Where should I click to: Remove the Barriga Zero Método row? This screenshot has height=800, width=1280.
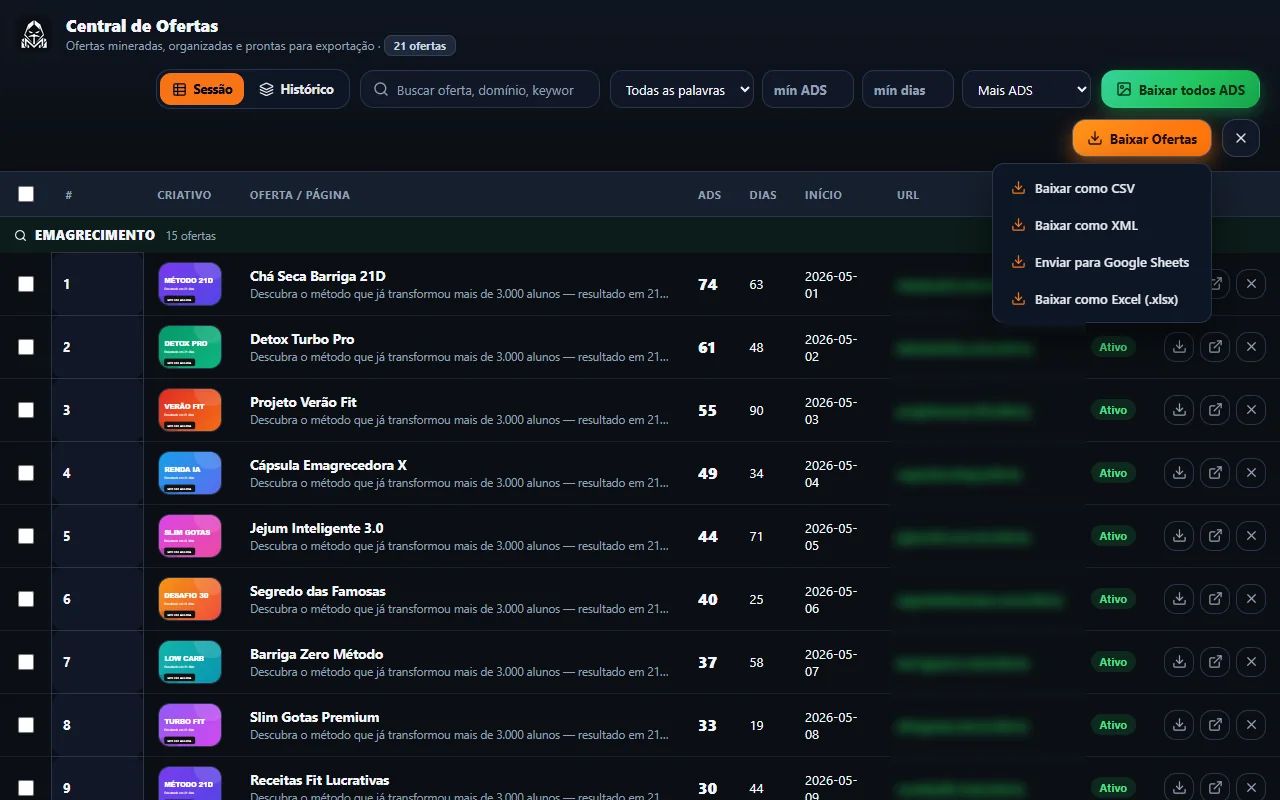1251,662
